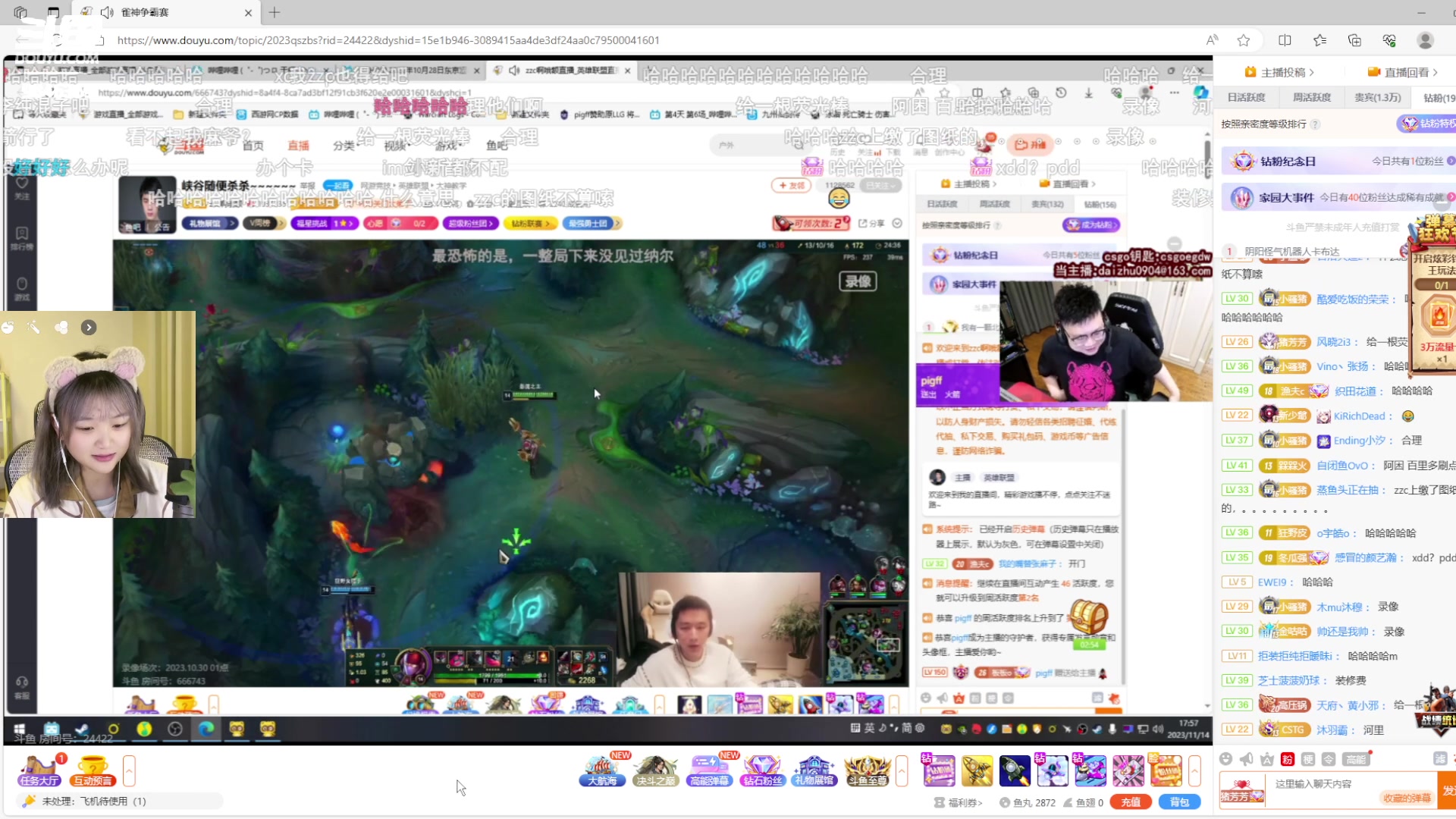Open user Ending小汐 in chat
The image size is (1456, 819).
[x=1359, y=441]
